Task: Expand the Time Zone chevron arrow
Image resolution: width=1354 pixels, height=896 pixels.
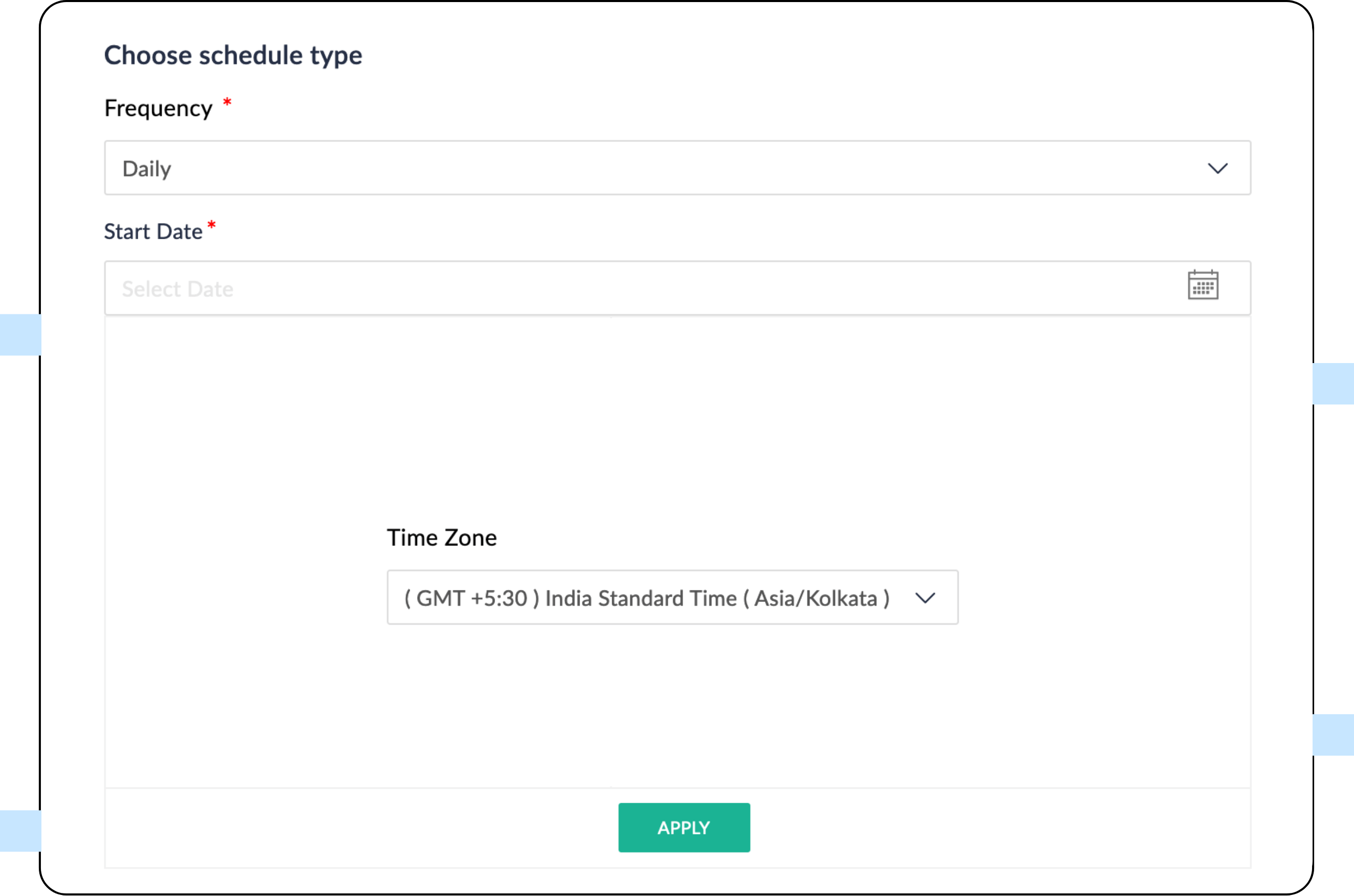Action: [925, 598]
